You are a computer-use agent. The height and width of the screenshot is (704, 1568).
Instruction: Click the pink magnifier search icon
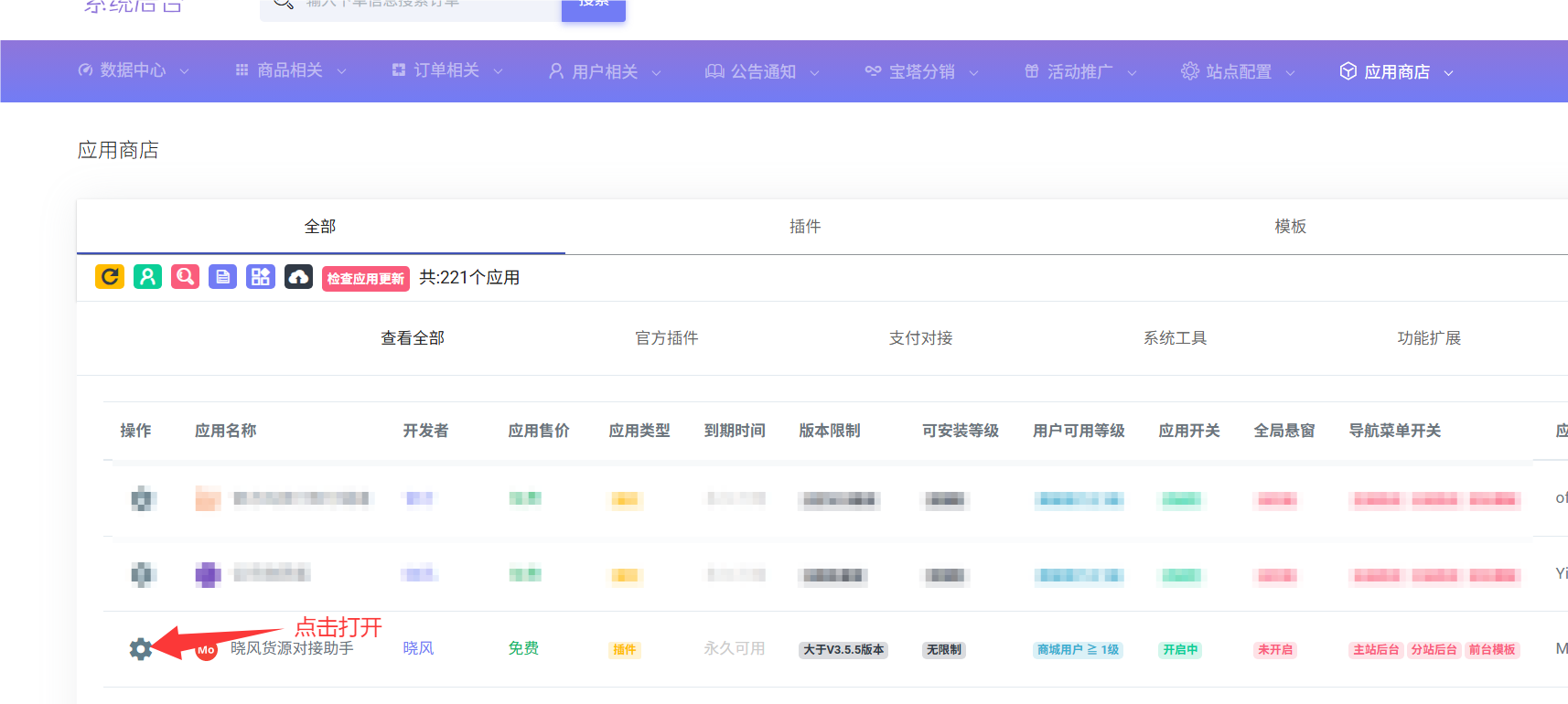[185, 277]
